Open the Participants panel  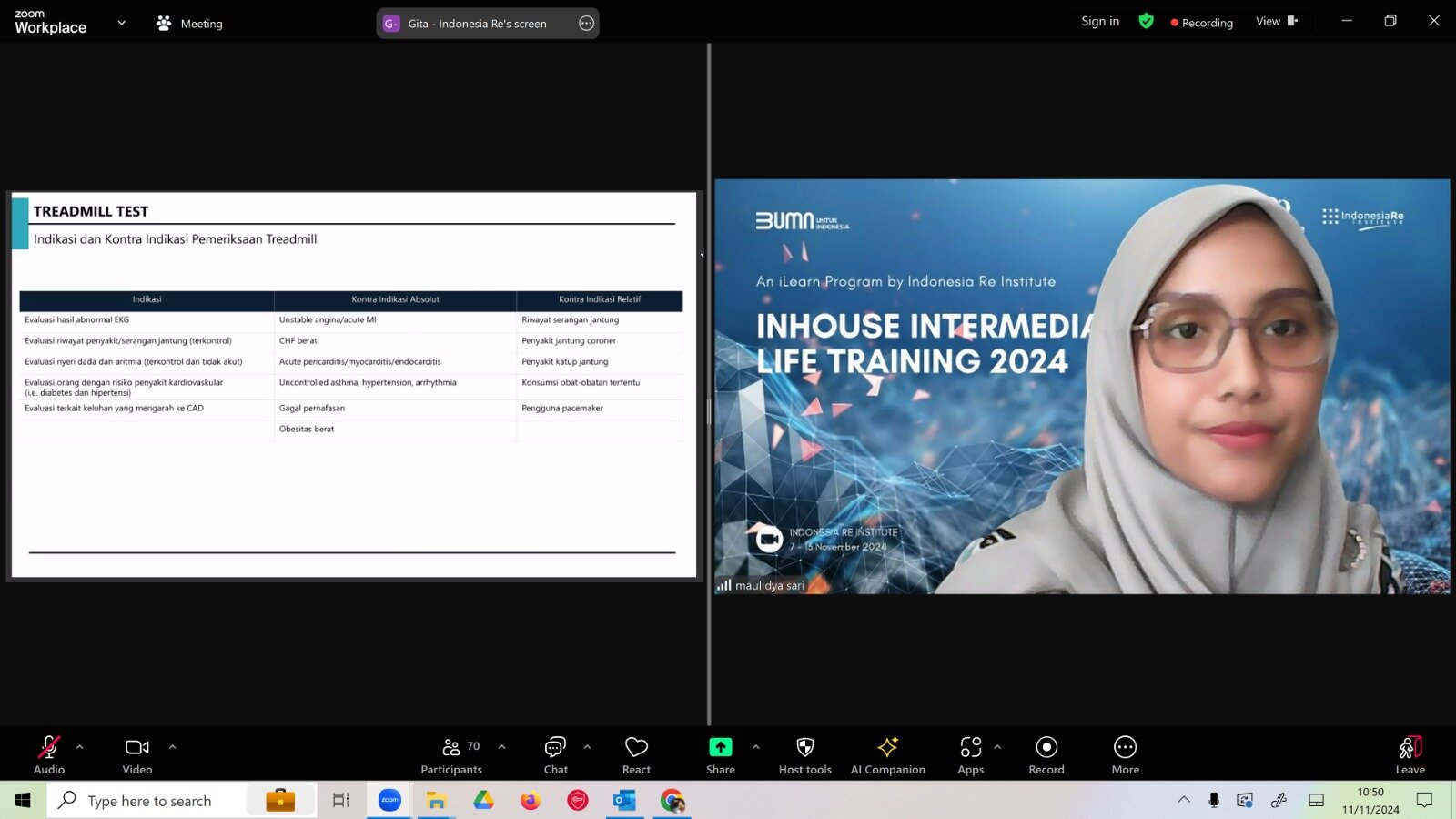(x=451, y=755)
